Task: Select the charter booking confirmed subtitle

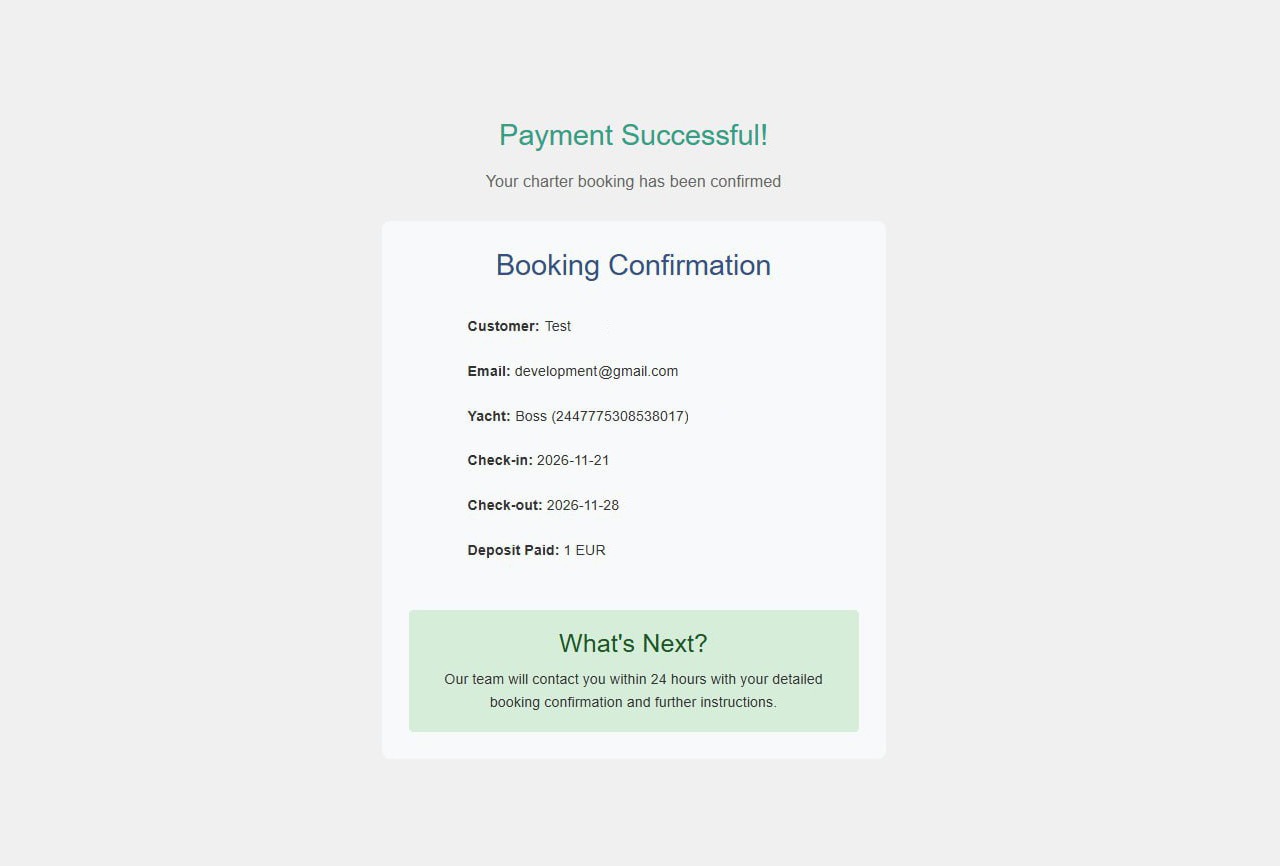Action: [x=633, y=182]
